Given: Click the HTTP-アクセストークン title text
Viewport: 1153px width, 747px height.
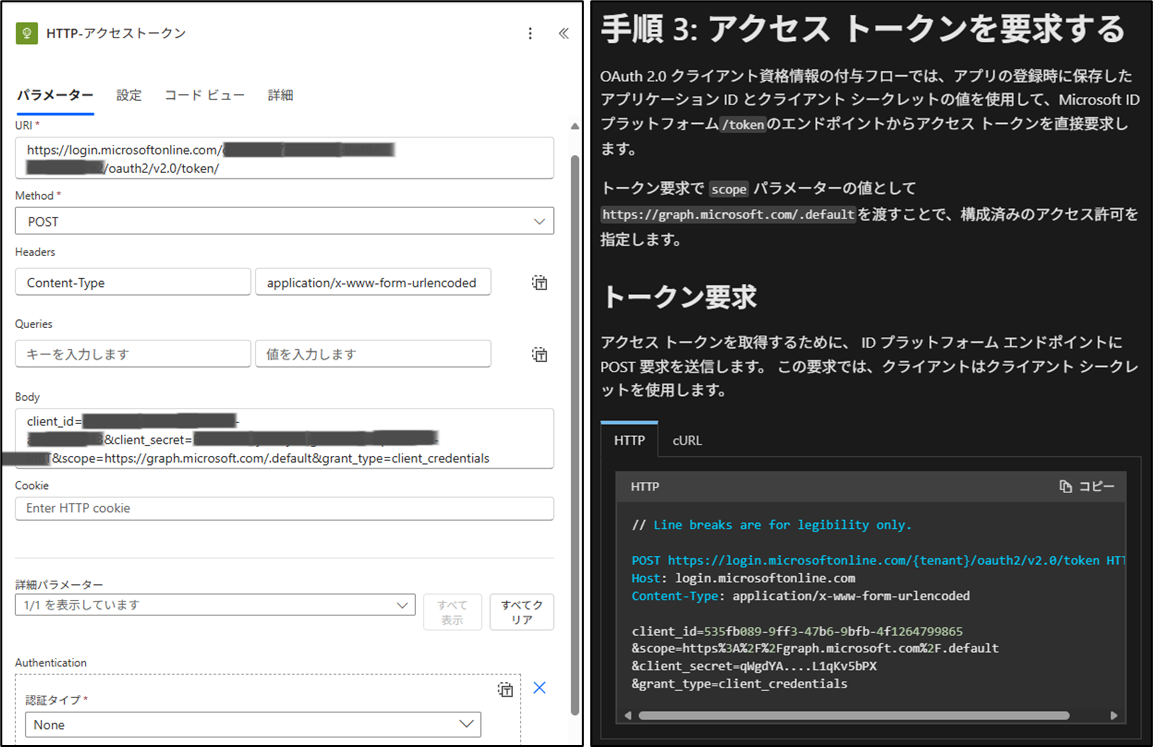Looking at the screenshot, I should [x=116, y=33].
